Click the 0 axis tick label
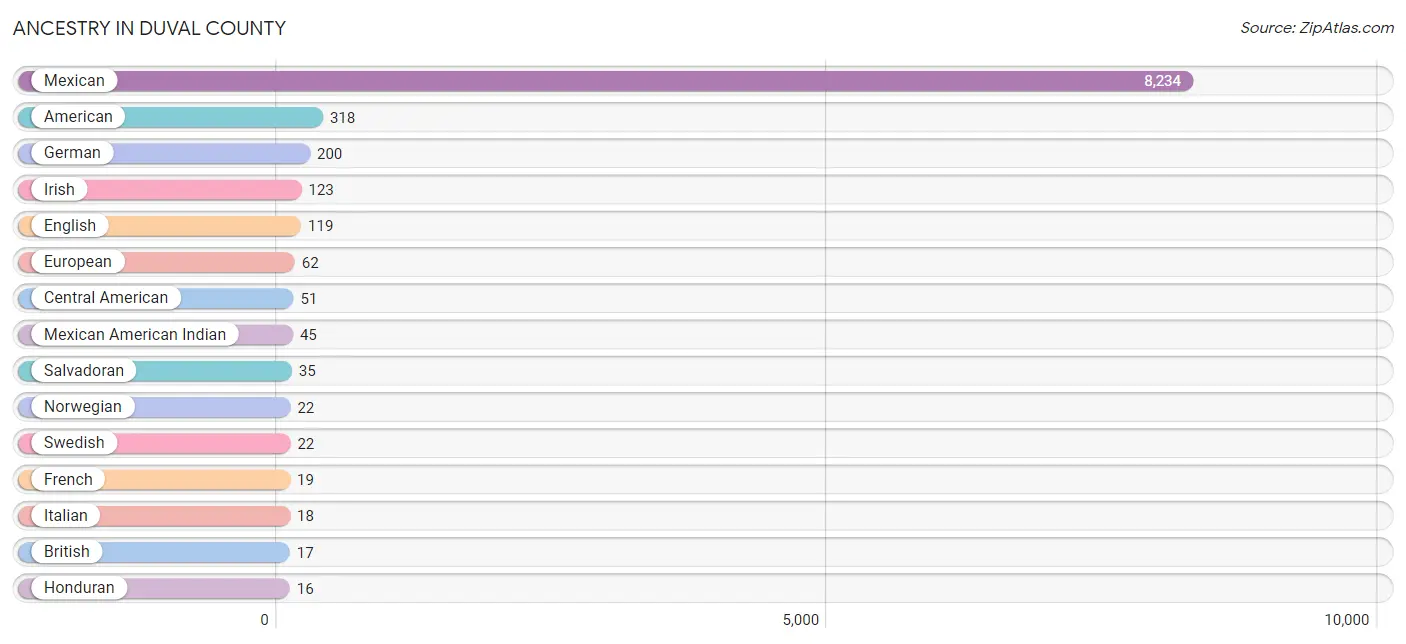This screenshot has height=644, width=1406. click(x=265, y=620)
